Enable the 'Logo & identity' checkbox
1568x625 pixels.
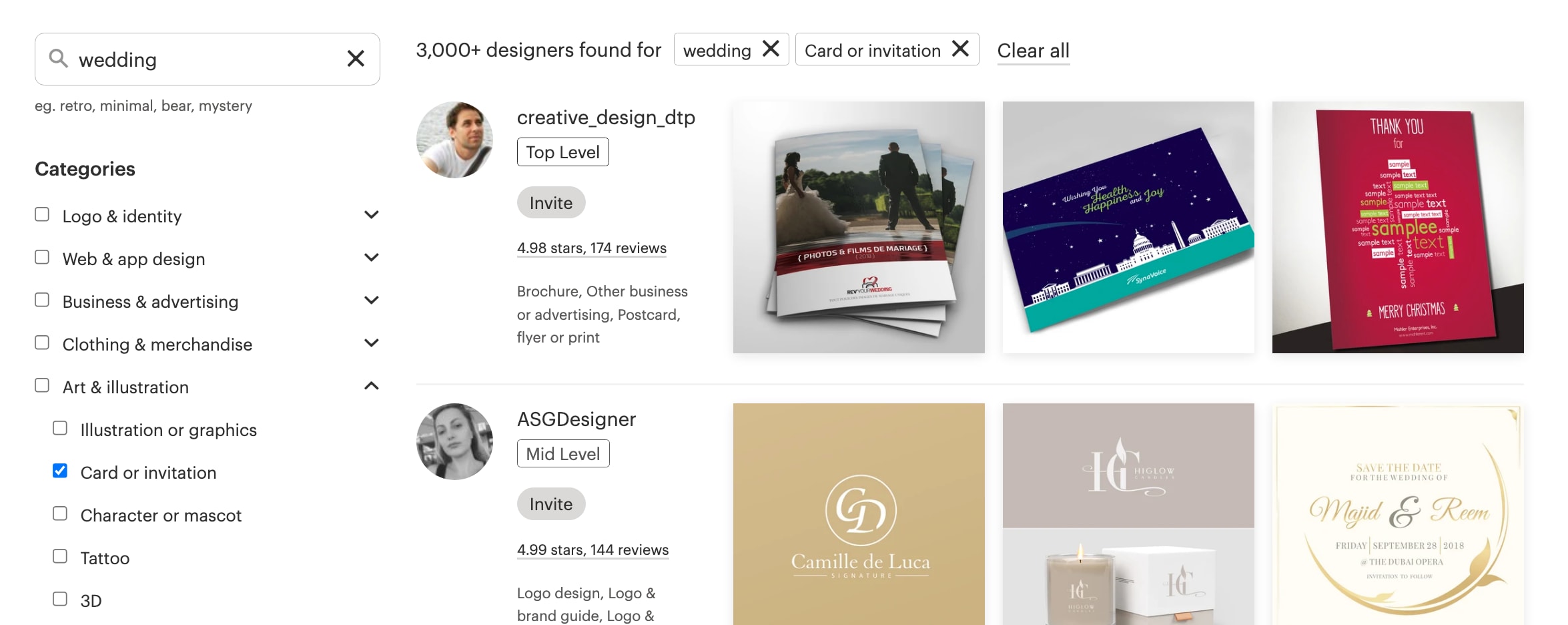pos(43,214)
